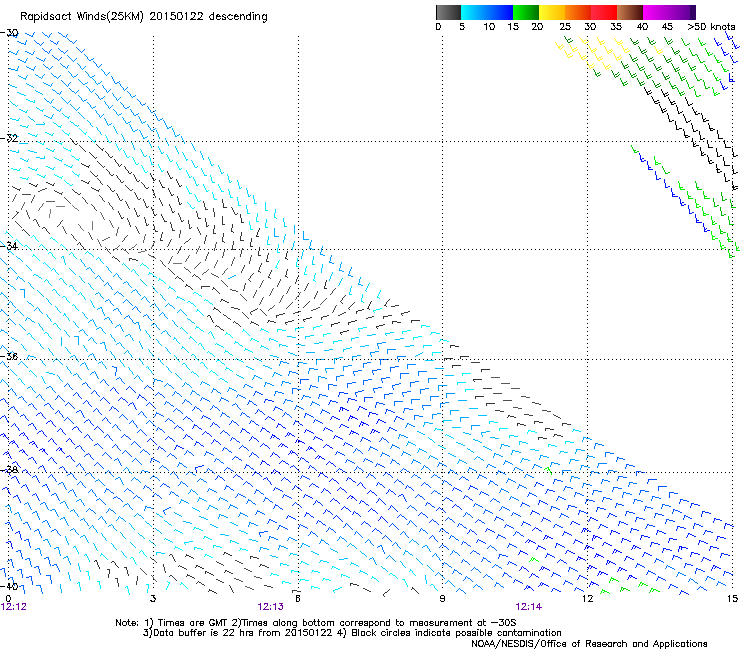This screenshot has width=740, height=650.
Task: Click the '3' longitude axis label
Action: (x=153, y=599)
